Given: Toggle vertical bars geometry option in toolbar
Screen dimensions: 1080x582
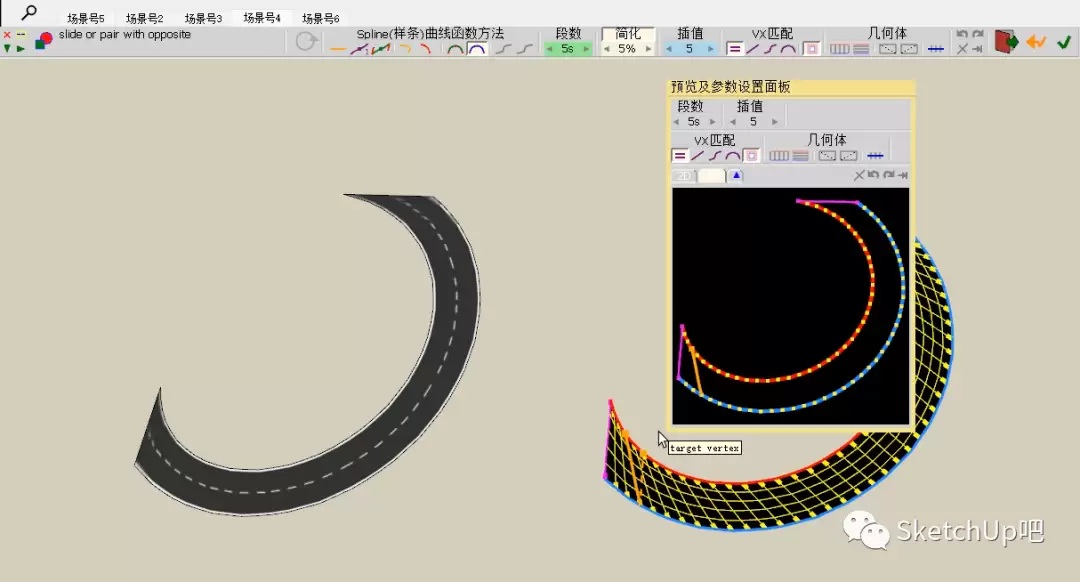Looking at the screenshot, I should 839,49.
